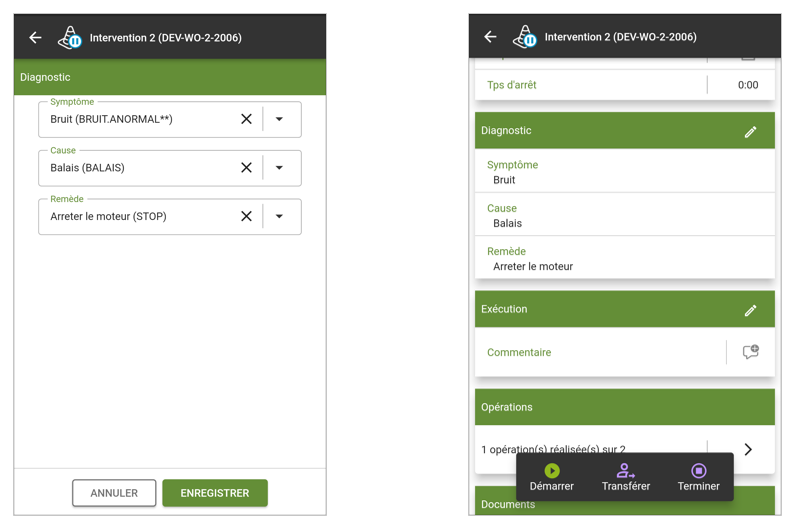Viewport: 793px width, 530px height.
Task: Transfer the intervention with Transférer
Action: click(626, 477)
